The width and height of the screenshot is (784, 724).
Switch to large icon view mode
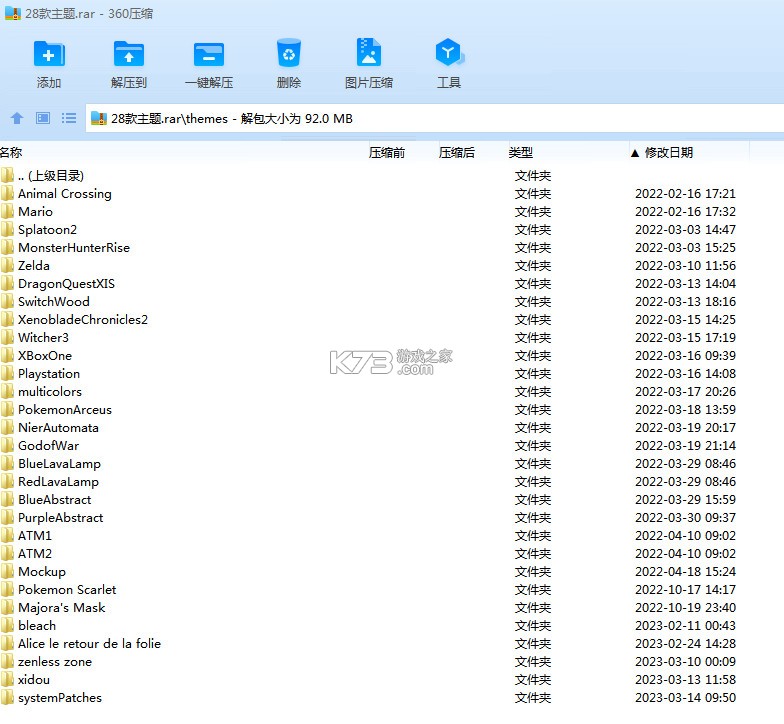pyautogui.click(x=43, y=118)
